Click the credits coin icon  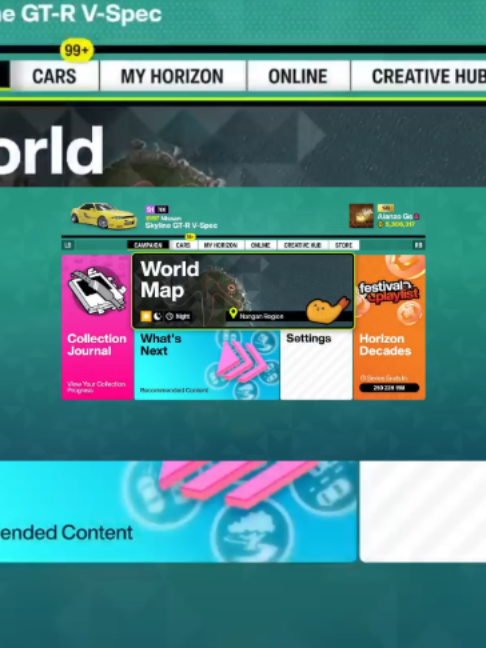381,224
